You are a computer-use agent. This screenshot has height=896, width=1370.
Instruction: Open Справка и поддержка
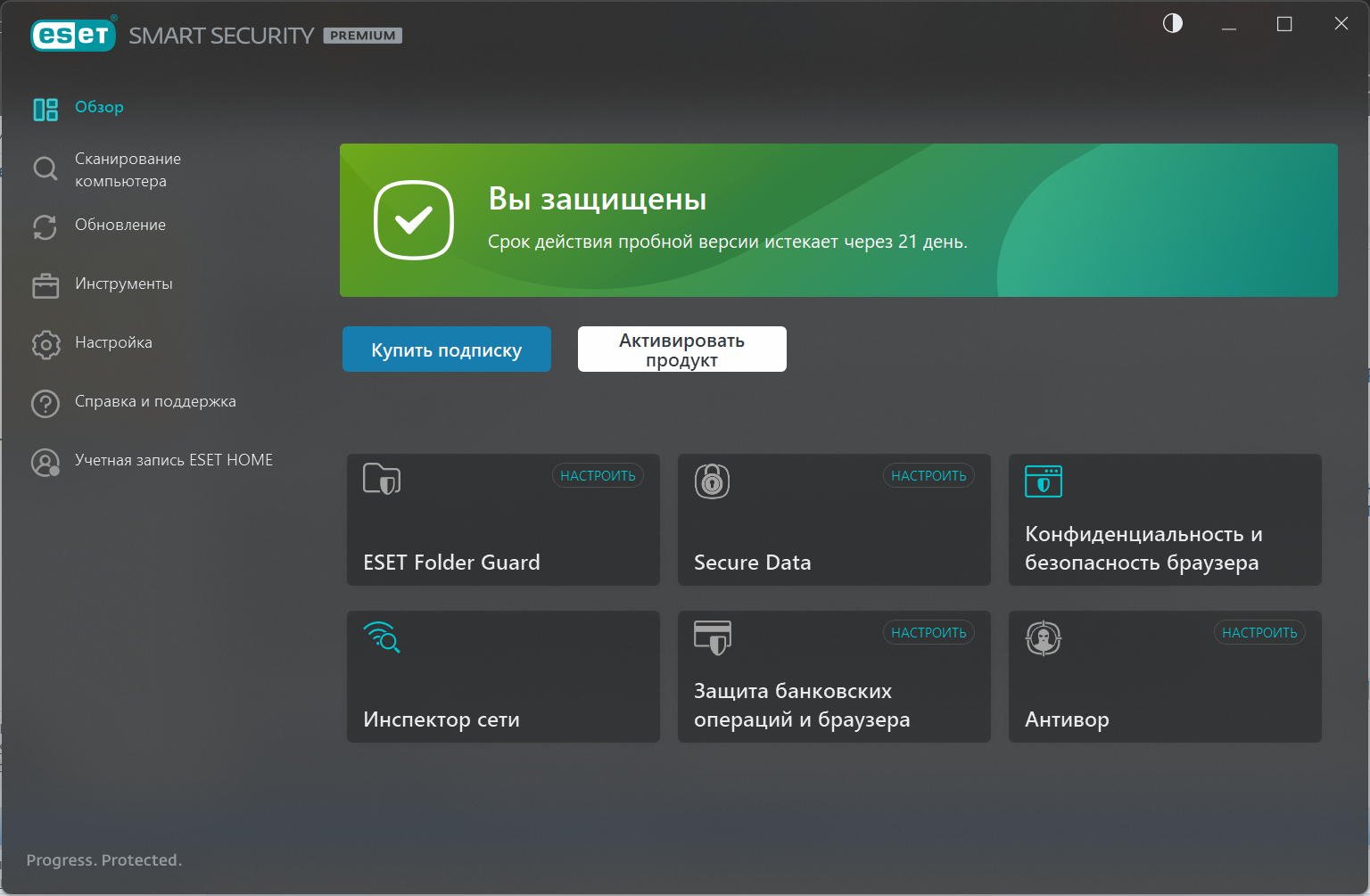(x=154, y=402)
